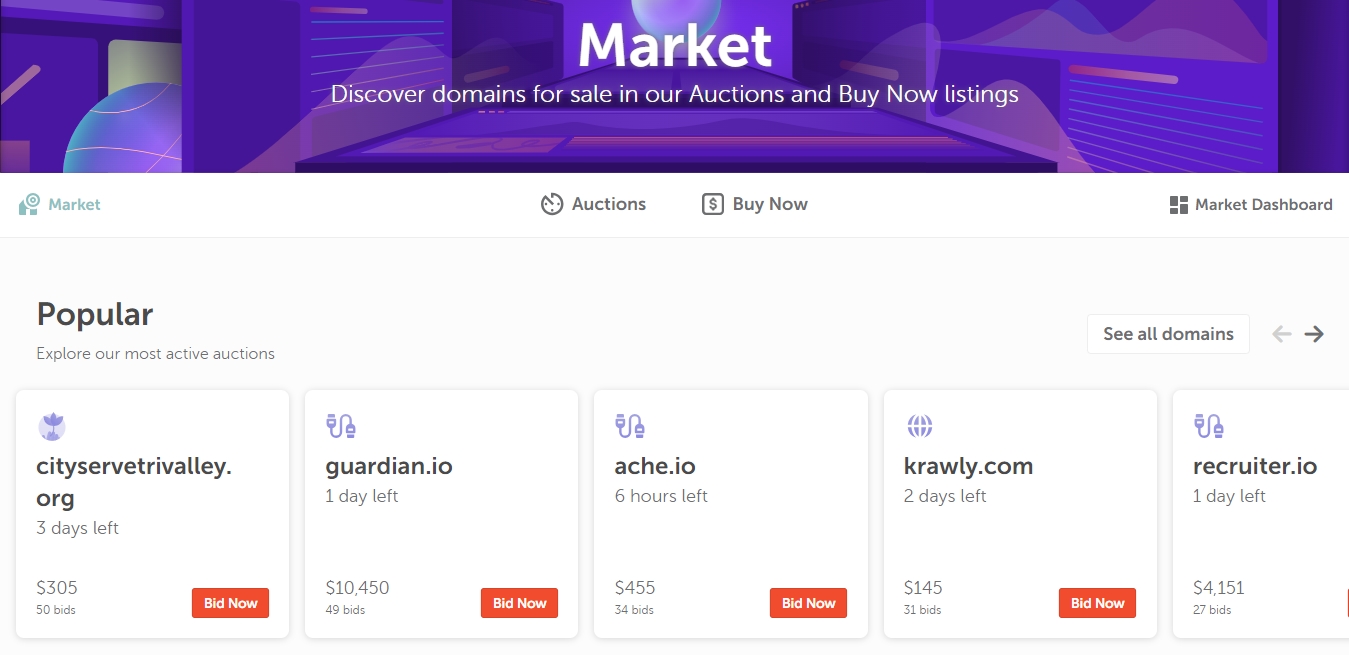Open the Market Dashboard link

[1263, 205]
